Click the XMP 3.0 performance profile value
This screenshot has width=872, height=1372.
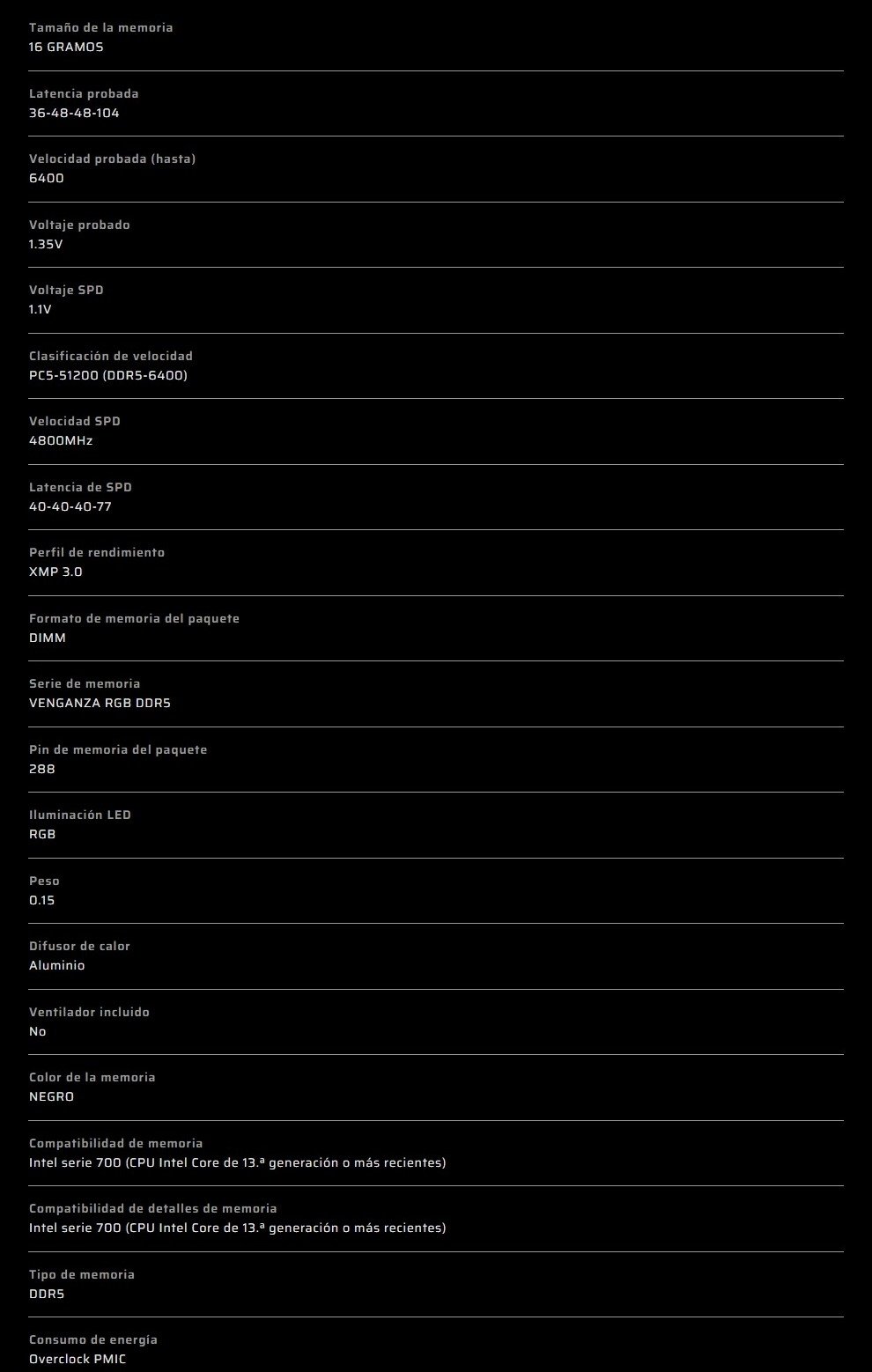tap(55, 572)
